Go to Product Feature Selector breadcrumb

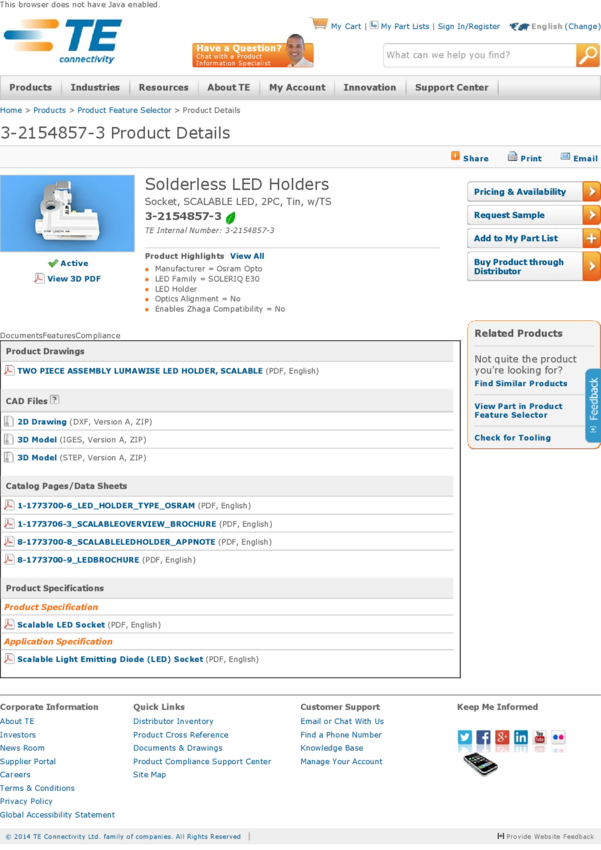click(x=124, y=110)
